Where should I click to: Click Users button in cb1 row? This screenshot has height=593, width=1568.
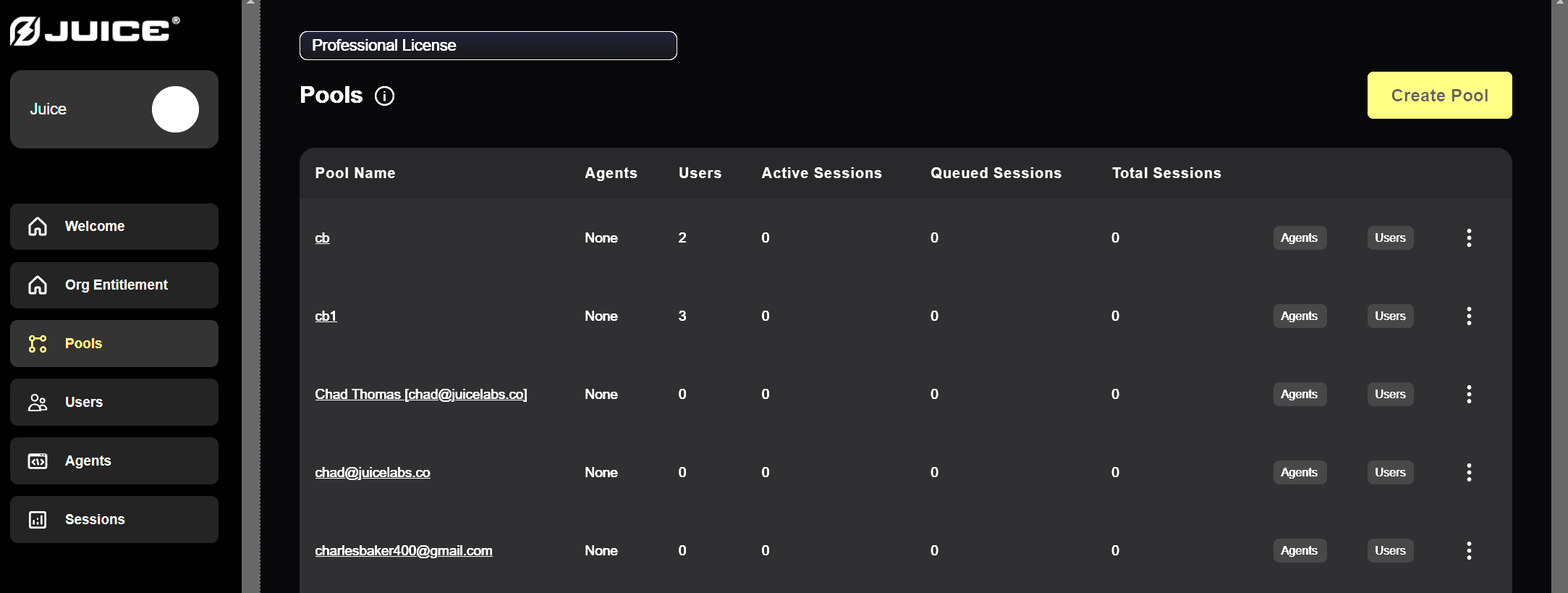[x=1390, y=316]
